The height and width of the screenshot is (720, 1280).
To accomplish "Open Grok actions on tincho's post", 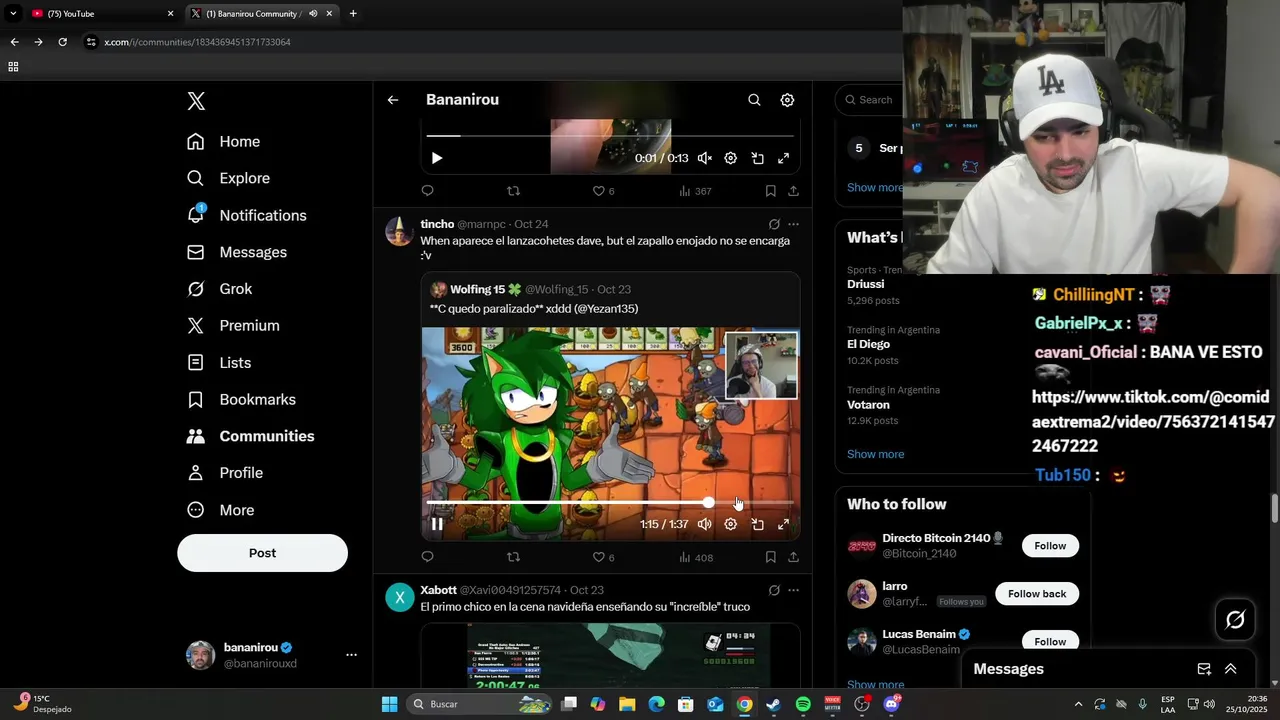I will coord(774,224).
